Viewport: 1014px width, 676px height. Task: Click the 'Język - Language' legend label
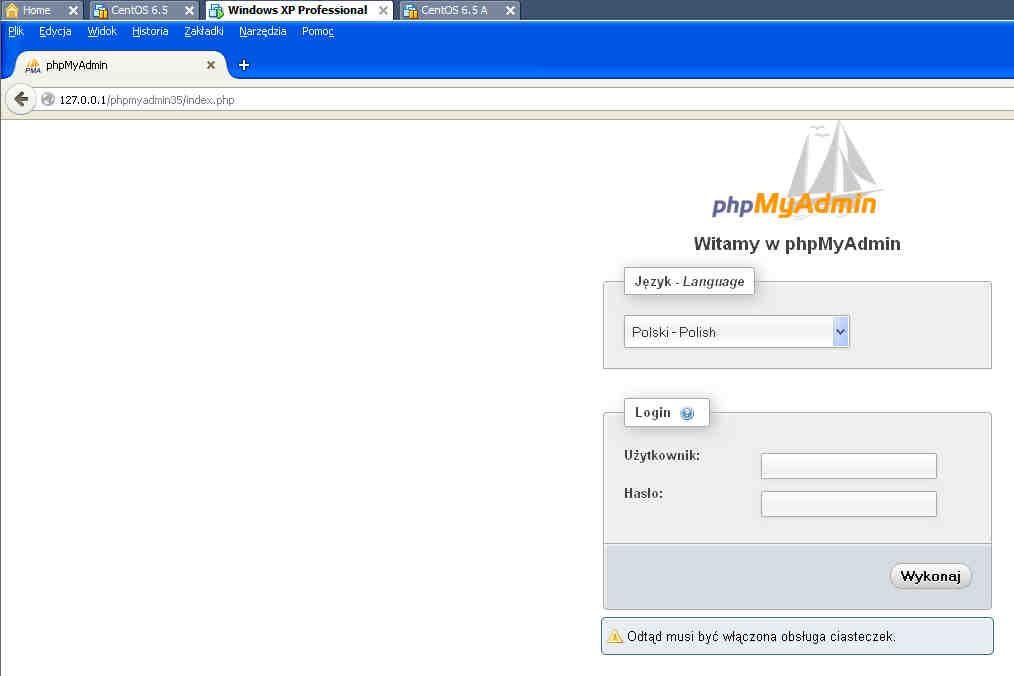coord(689,281)
